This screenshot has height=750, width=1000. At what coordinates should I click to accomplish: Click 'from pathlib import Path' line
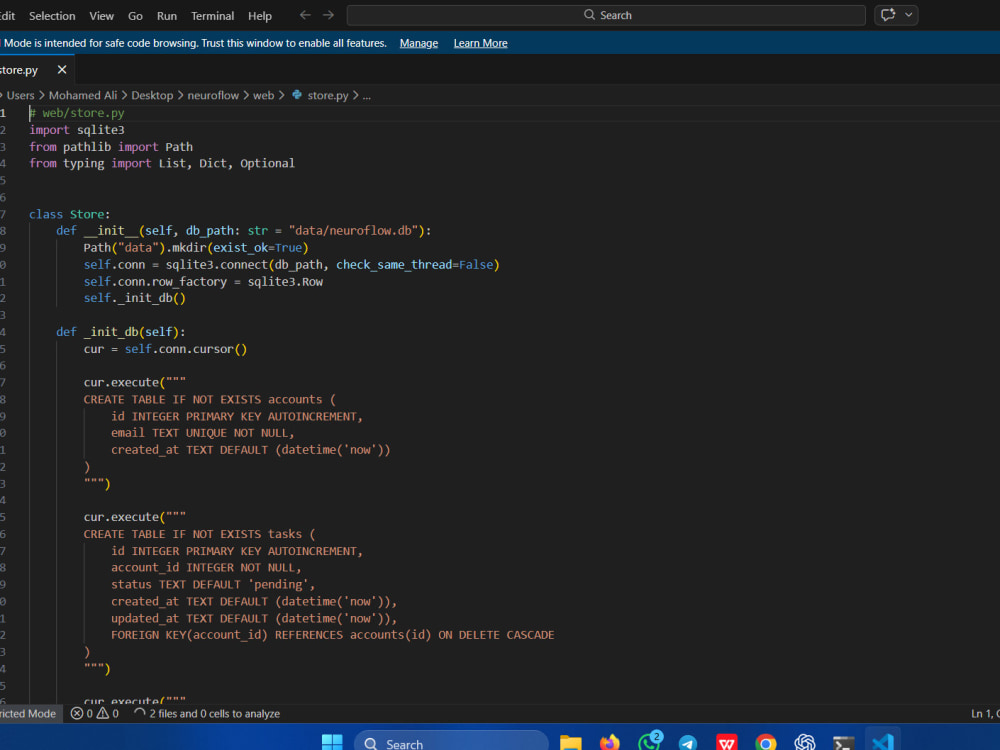pos(111,147)
